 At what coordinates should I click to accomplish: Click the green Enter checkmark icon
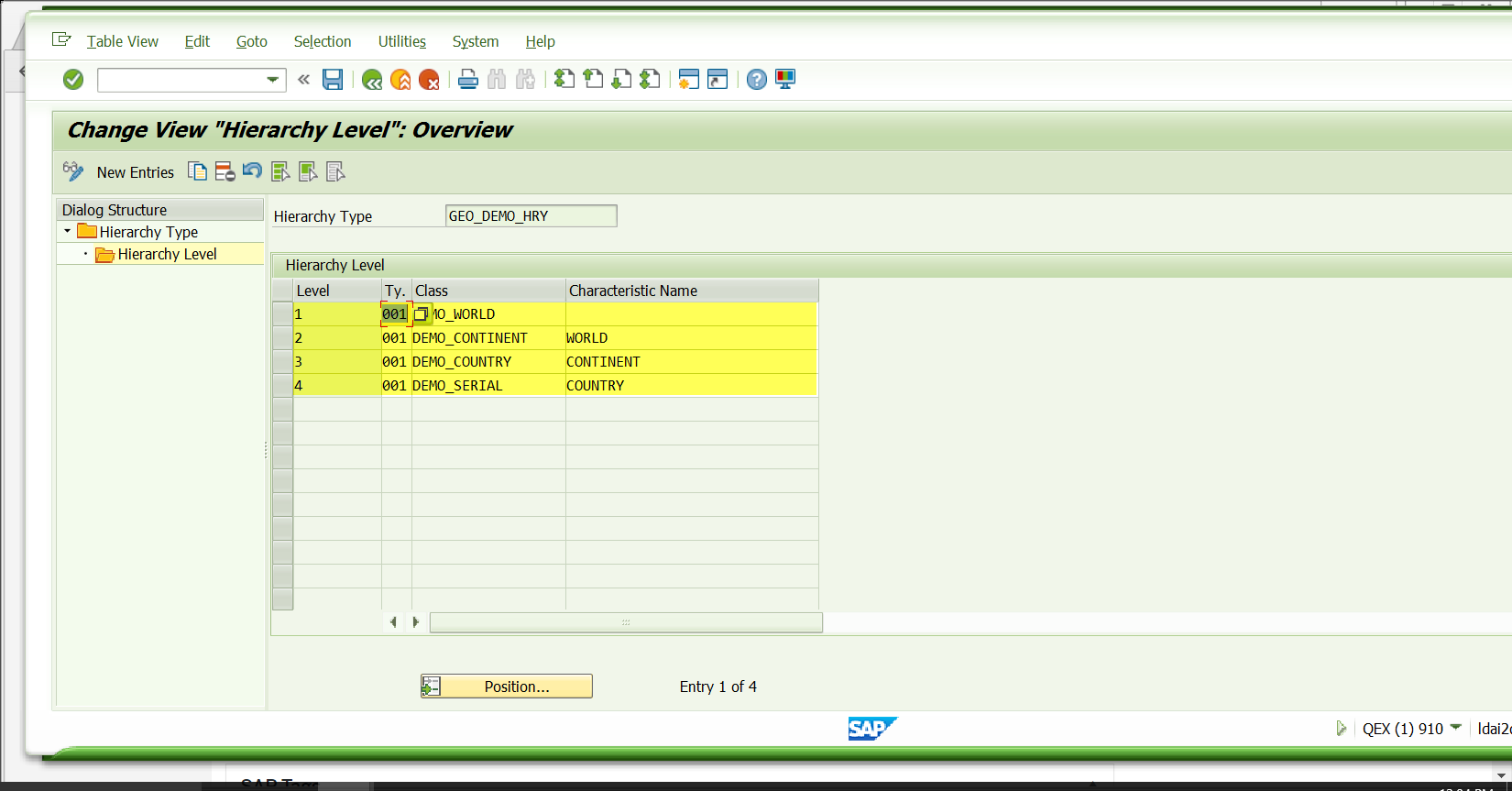73,80
